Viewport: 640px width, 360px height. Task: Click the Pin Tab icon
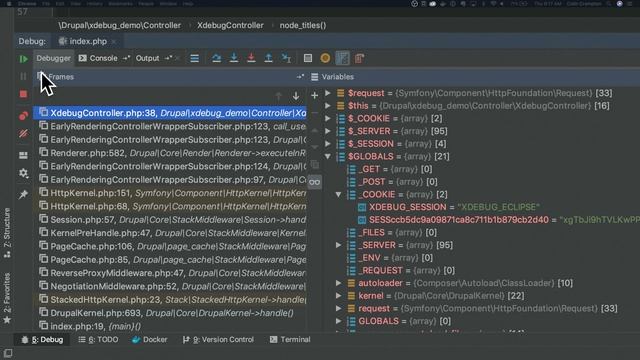point(23,194)
